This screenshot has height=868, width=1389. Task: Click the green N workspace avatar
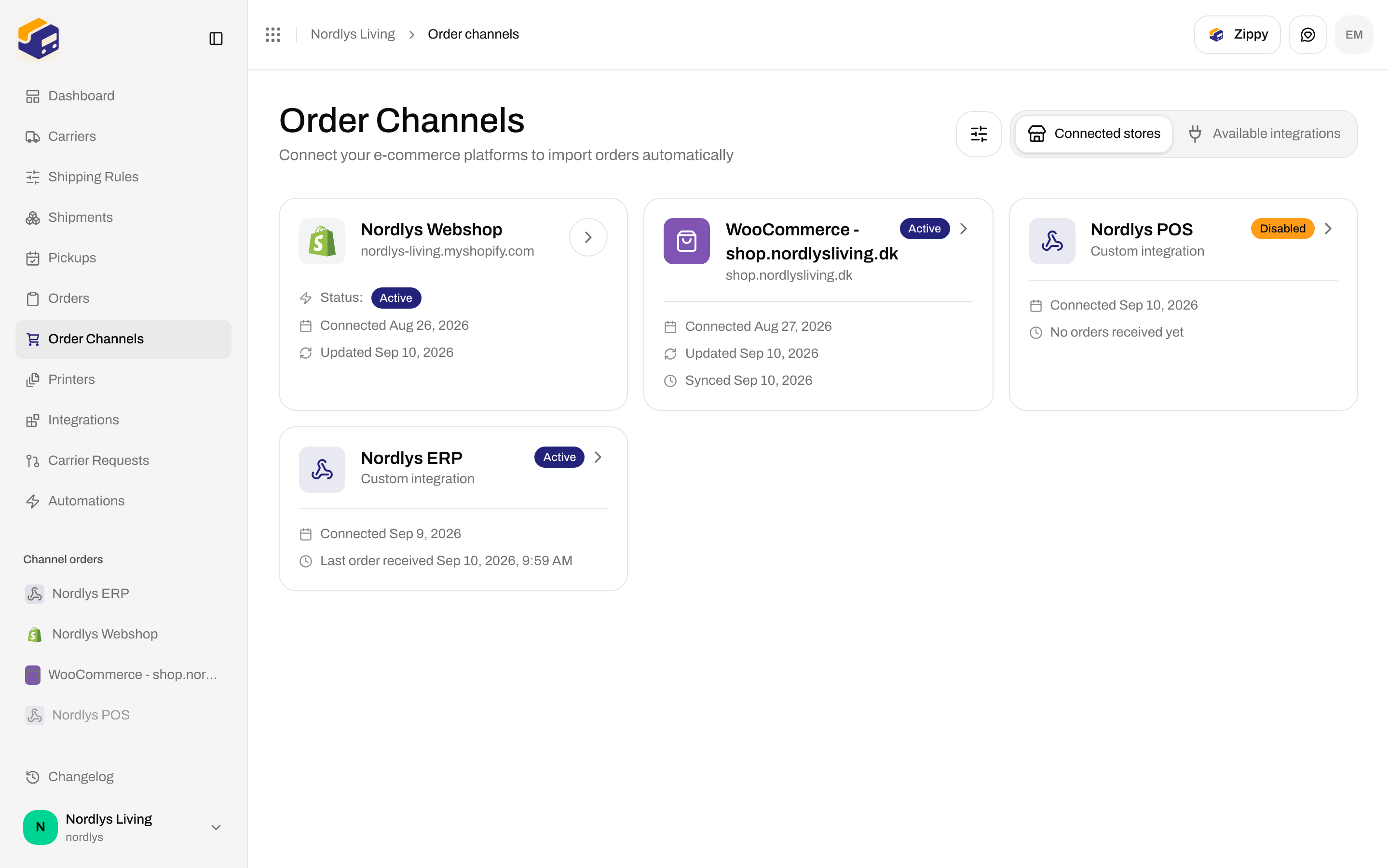tap(40, 827)
